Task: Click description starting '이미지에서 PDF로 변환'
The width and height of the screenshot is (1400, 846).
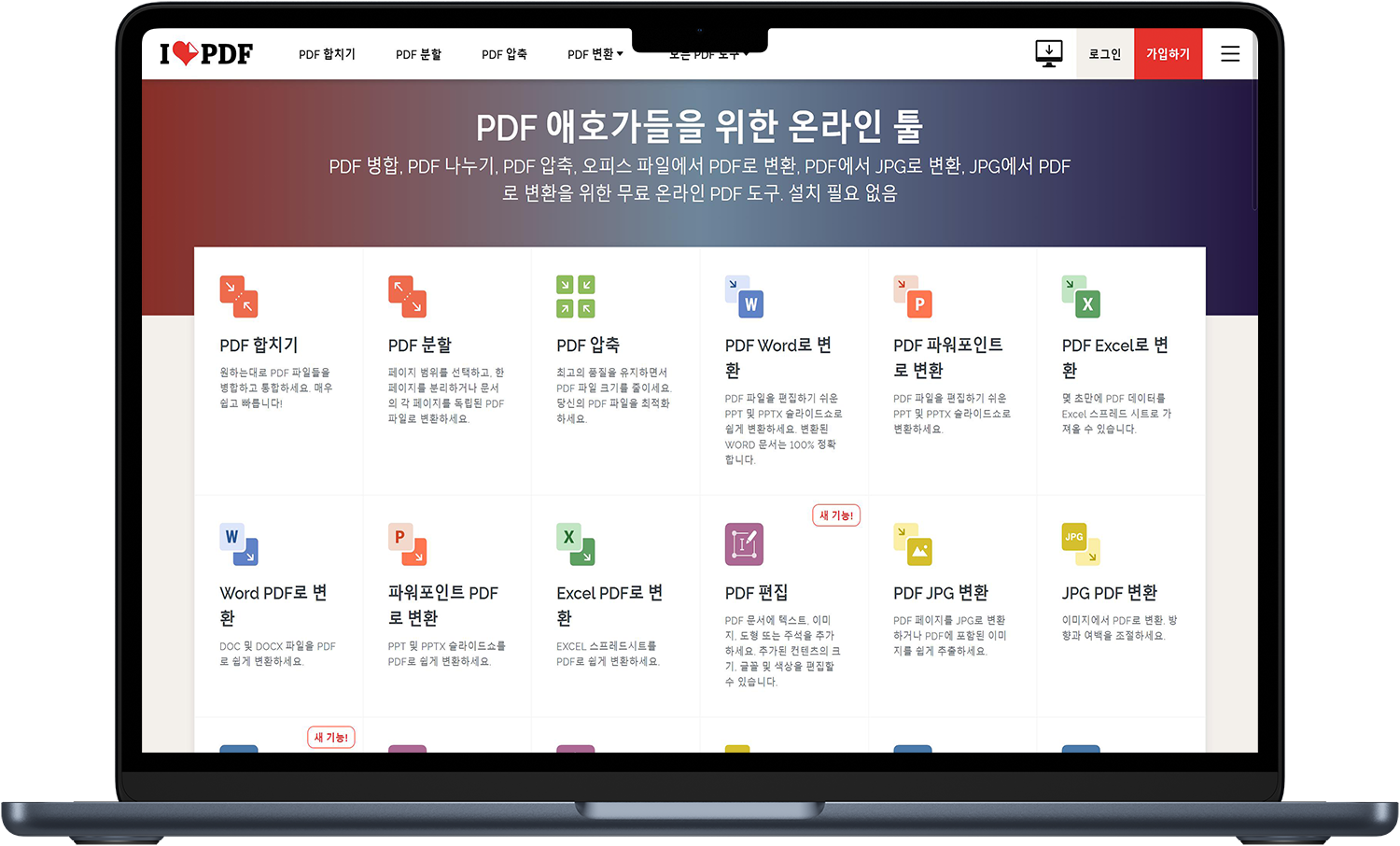Action: [x=1120, y=627]
